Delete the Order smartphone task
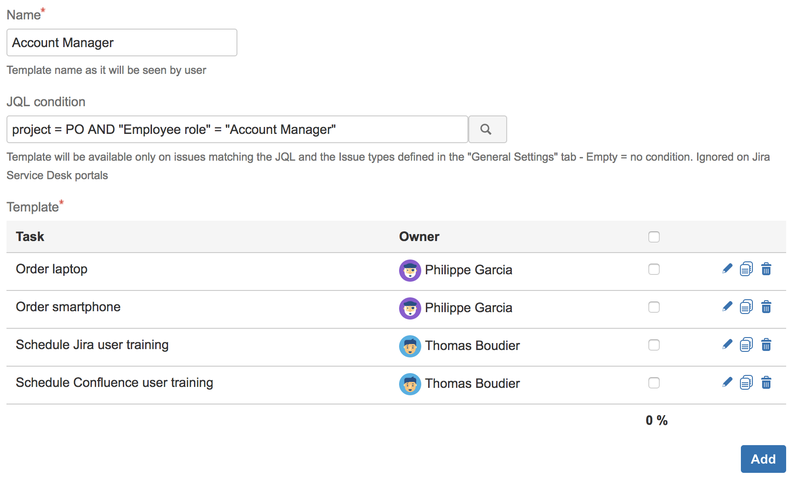The width and height of the screenshot is (800, 483). (x=766, y=307)
